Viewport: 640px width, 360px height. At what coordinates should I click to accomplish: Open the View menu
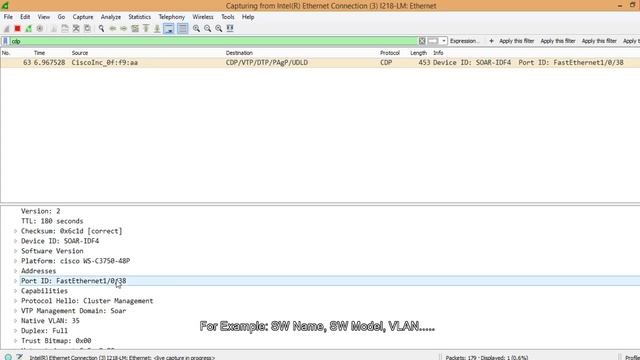[44, 17]
